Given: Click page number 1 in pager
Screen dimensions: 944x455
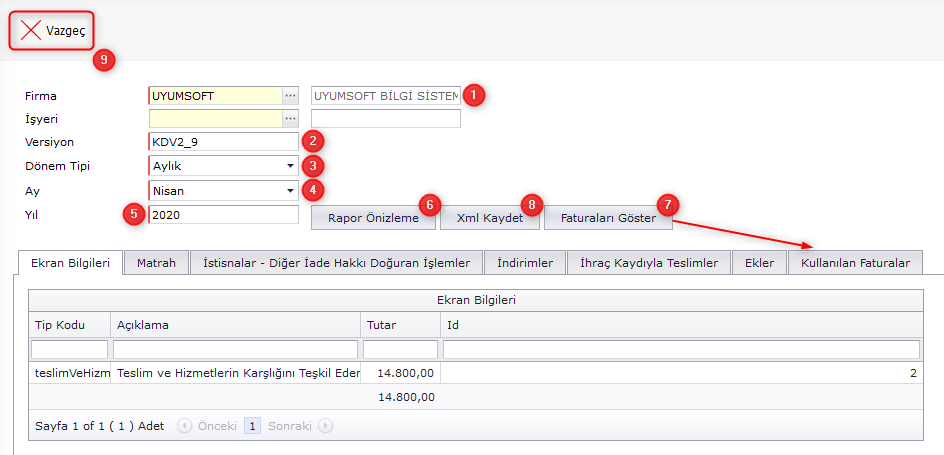Looking at the screenshot, I should pos(253,425).
